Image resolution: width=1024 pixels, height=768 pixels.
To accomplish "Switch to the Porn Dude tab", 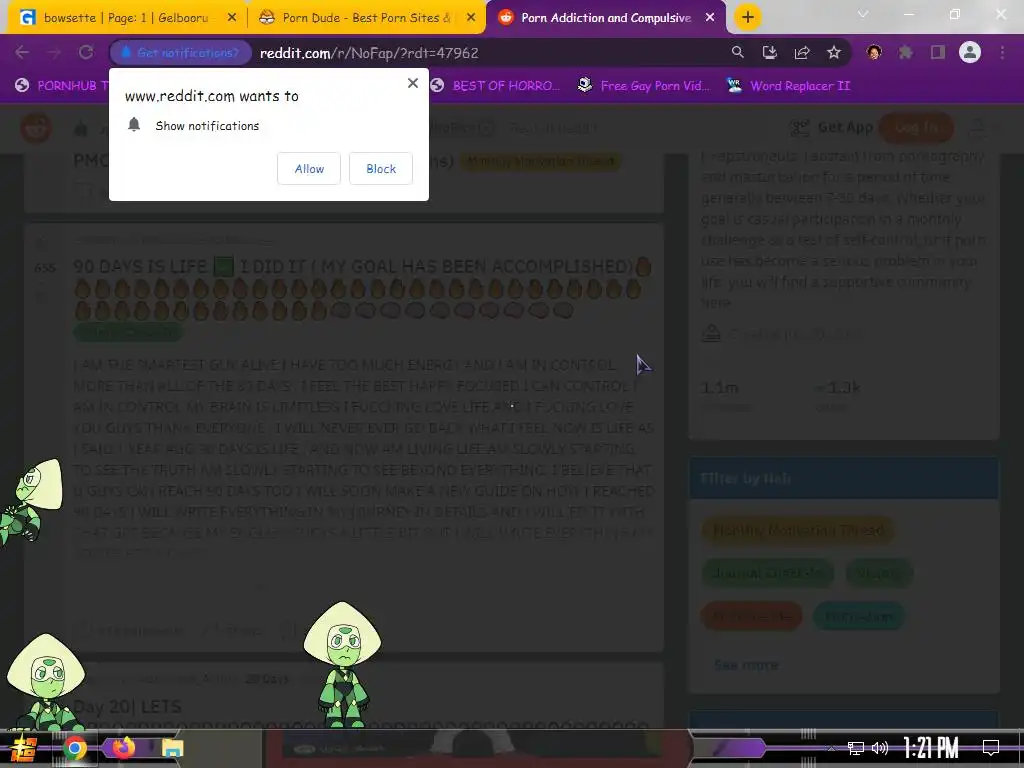I will tap(366, 18).
